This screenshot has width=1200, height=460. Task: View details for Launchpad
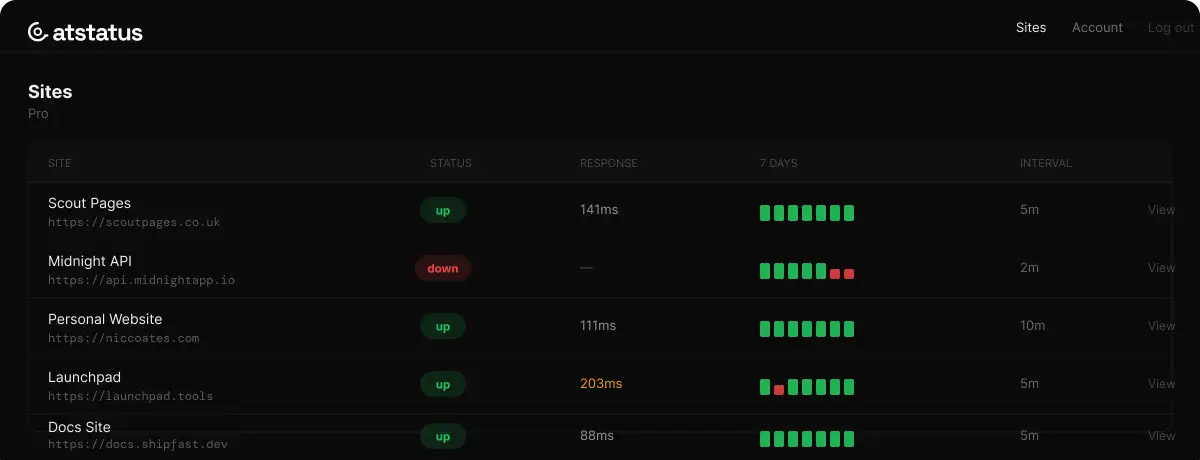click(x=1161, y=384)
